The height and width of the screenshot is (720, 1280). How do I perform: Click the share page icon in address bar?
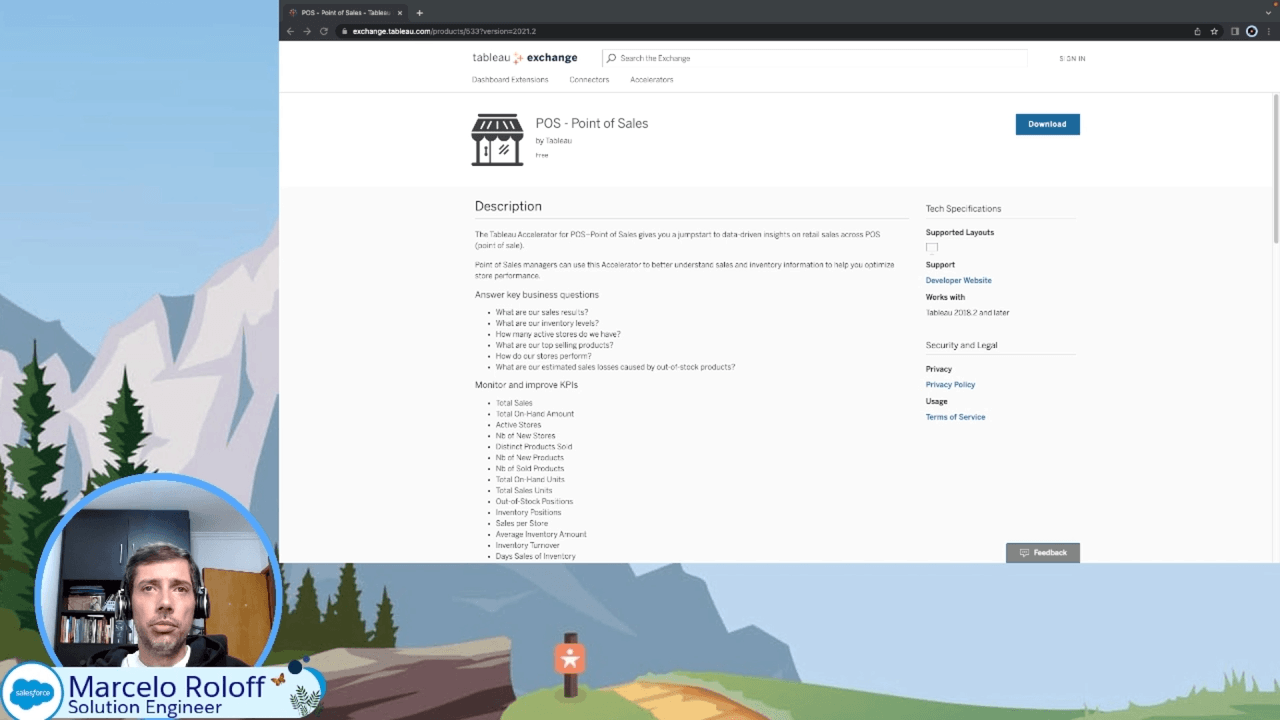1197,31
